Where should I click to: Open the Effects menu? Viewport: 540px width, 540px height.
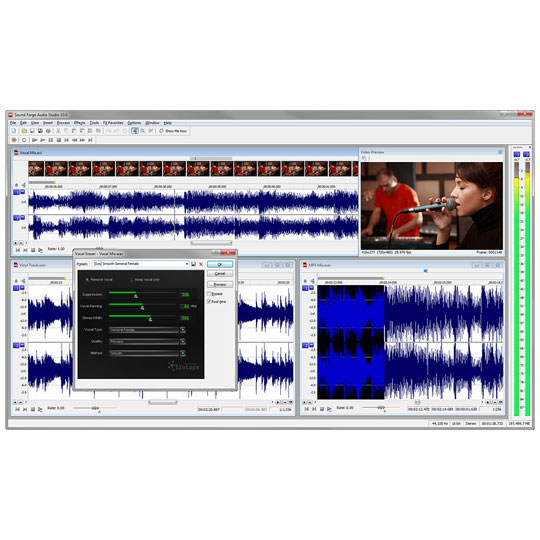(80, 123)
